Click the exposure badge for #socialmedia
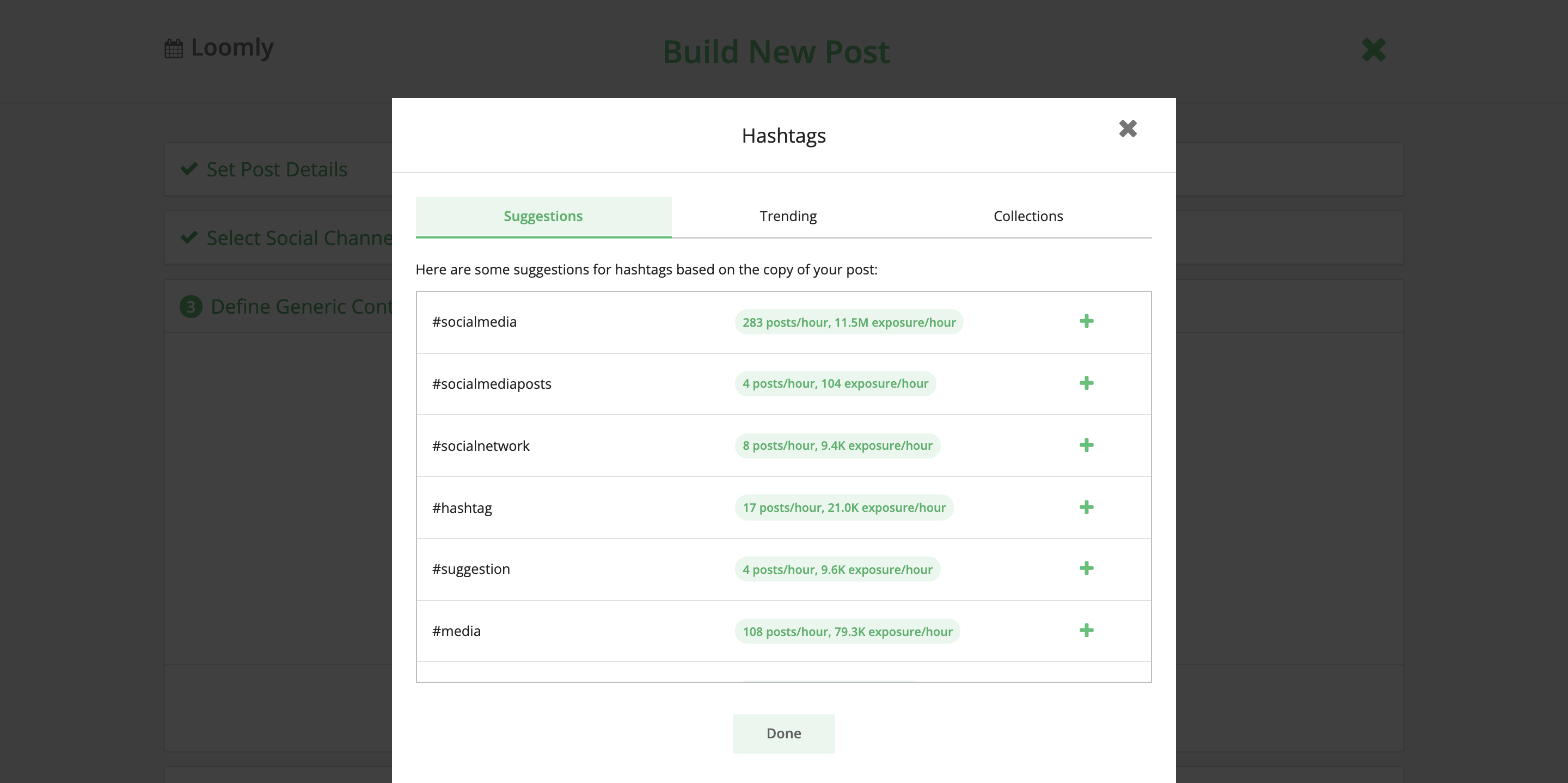 849,322
